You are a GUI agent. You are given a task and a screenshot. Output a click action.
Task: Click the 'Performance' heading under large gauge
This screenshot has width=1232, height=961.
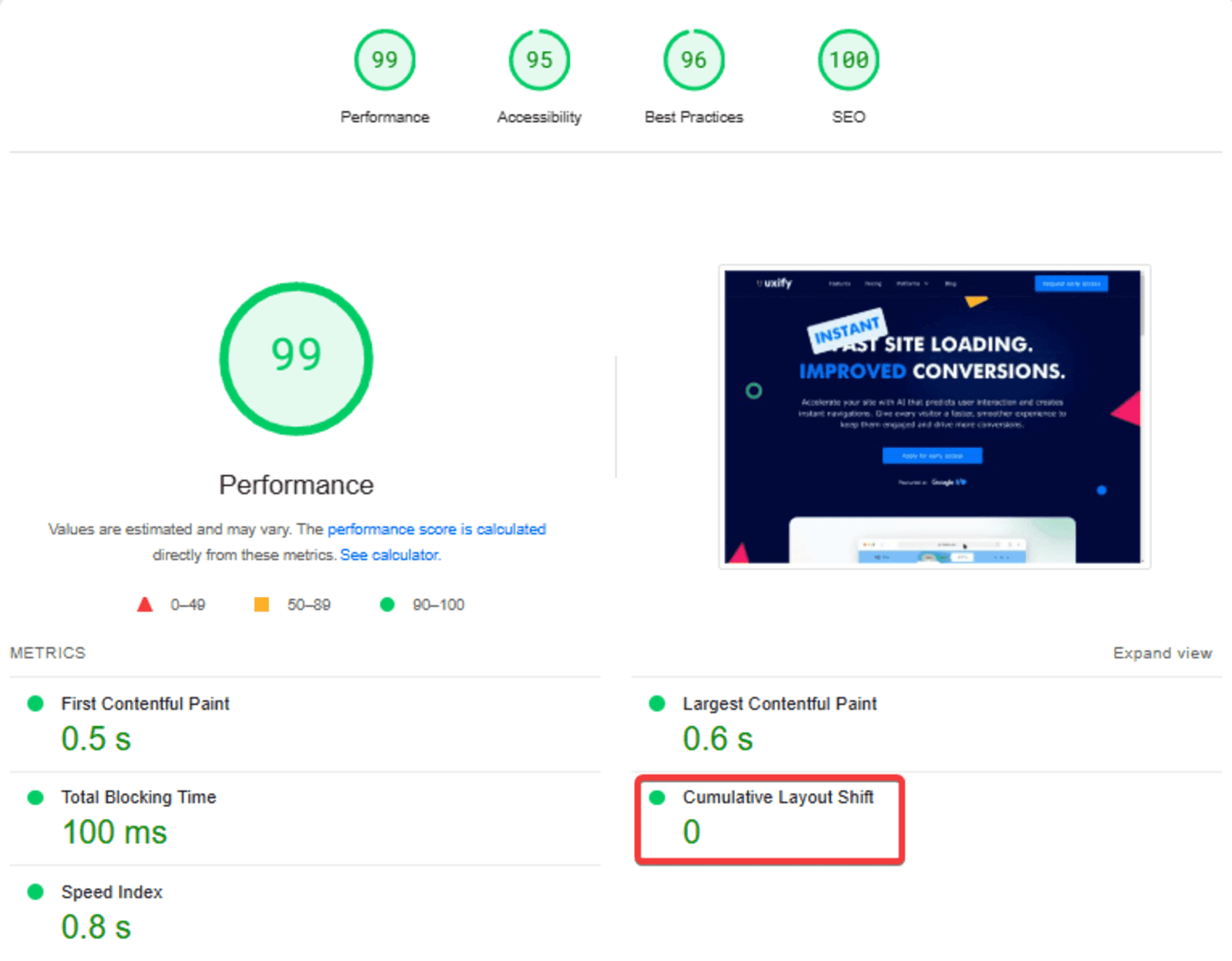point(296,485)
